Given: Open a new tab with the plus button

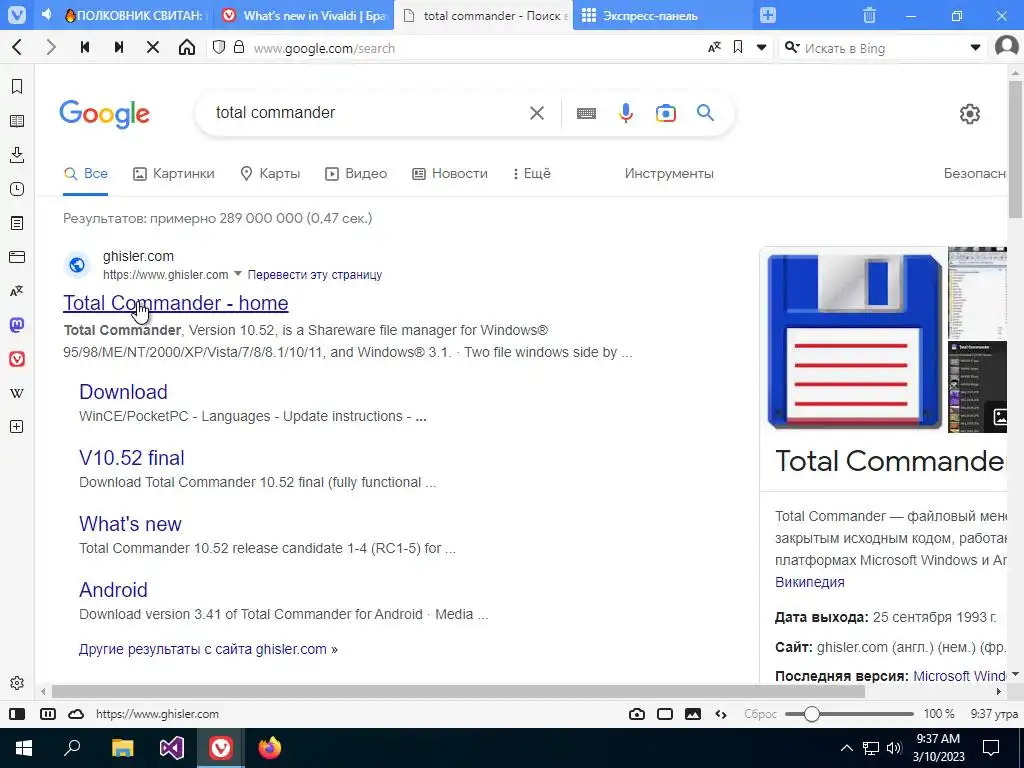Looking at the screenshot, I should click(768, 15).
